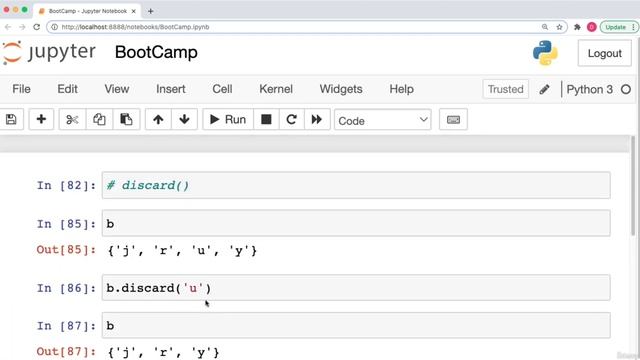Rename notebook title BootCamp
This screenshot has width=640, height=360.
click(156, 52)
